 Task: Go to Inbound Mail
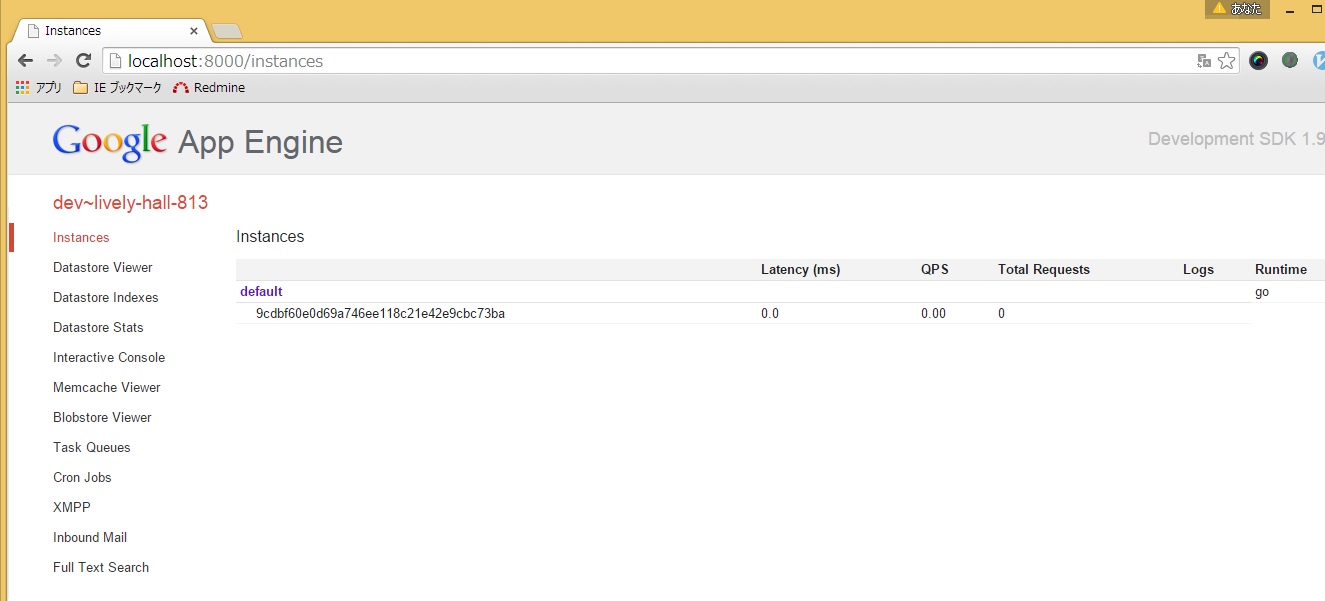pyautogui.click(x=90, y=538)
